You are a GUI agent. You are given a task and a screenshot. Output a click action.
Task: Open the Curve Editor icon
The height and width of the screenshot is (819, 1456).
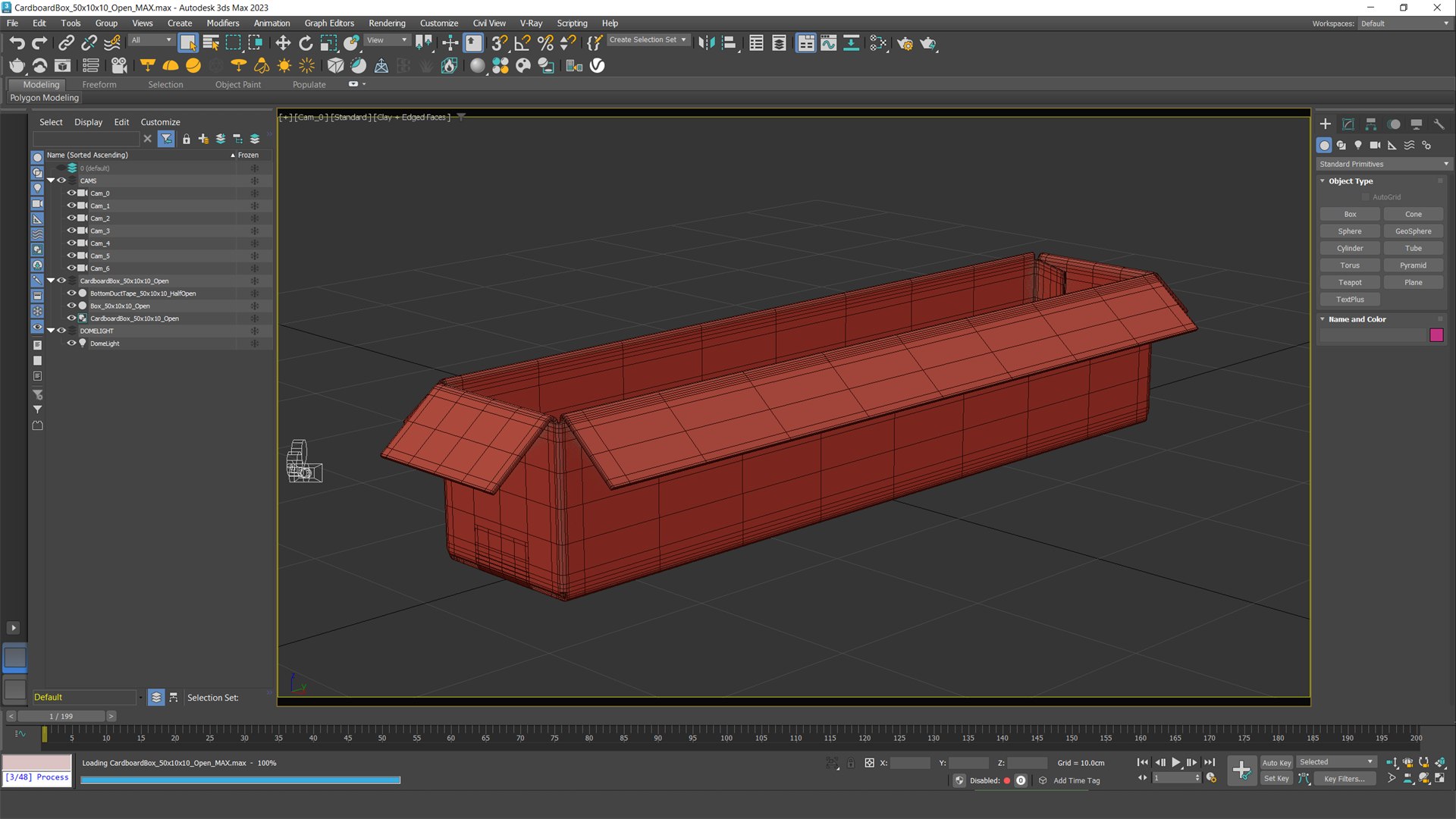tap(828, 43)
